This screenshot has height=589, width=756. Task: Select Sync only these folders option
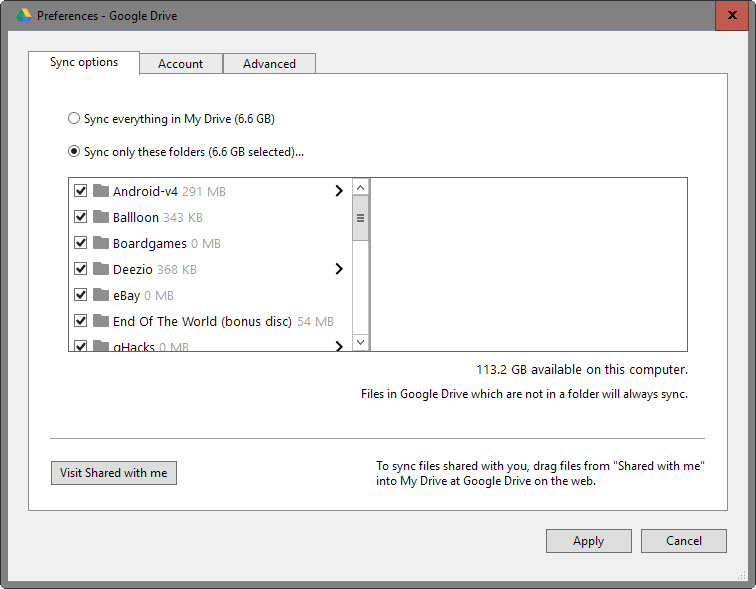tap(74, 152)
